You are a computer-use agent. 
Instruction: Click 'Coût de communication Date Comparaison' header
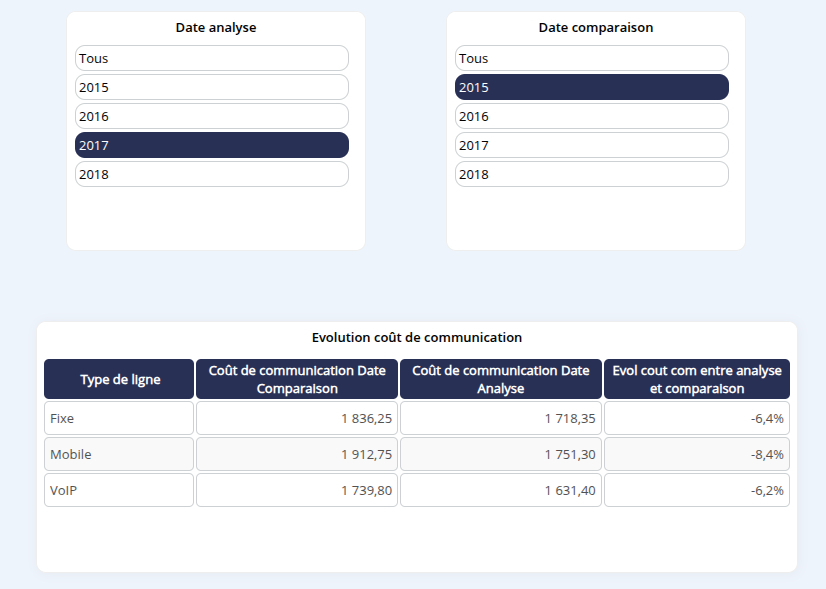coord(297,379)
